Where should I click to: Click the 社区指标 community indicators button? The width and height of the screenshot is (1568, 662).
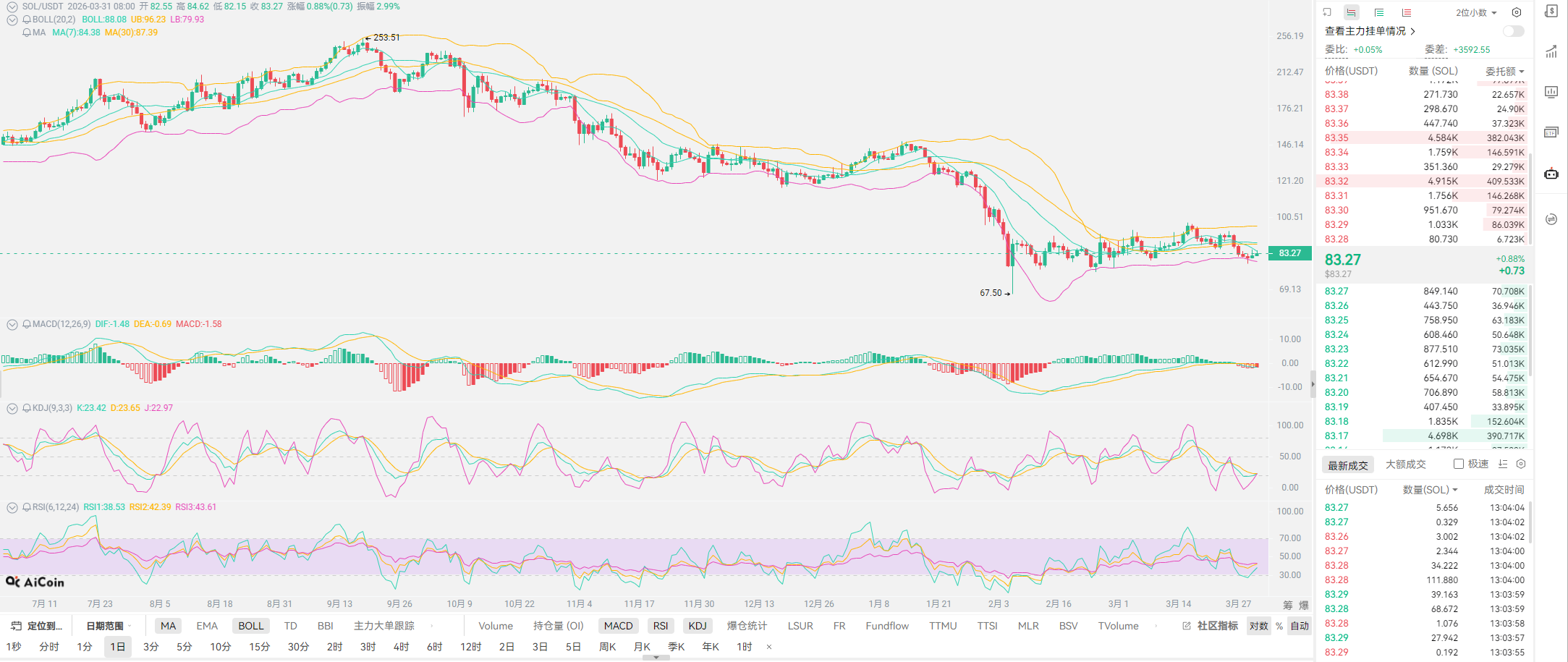pos(1211,626)
